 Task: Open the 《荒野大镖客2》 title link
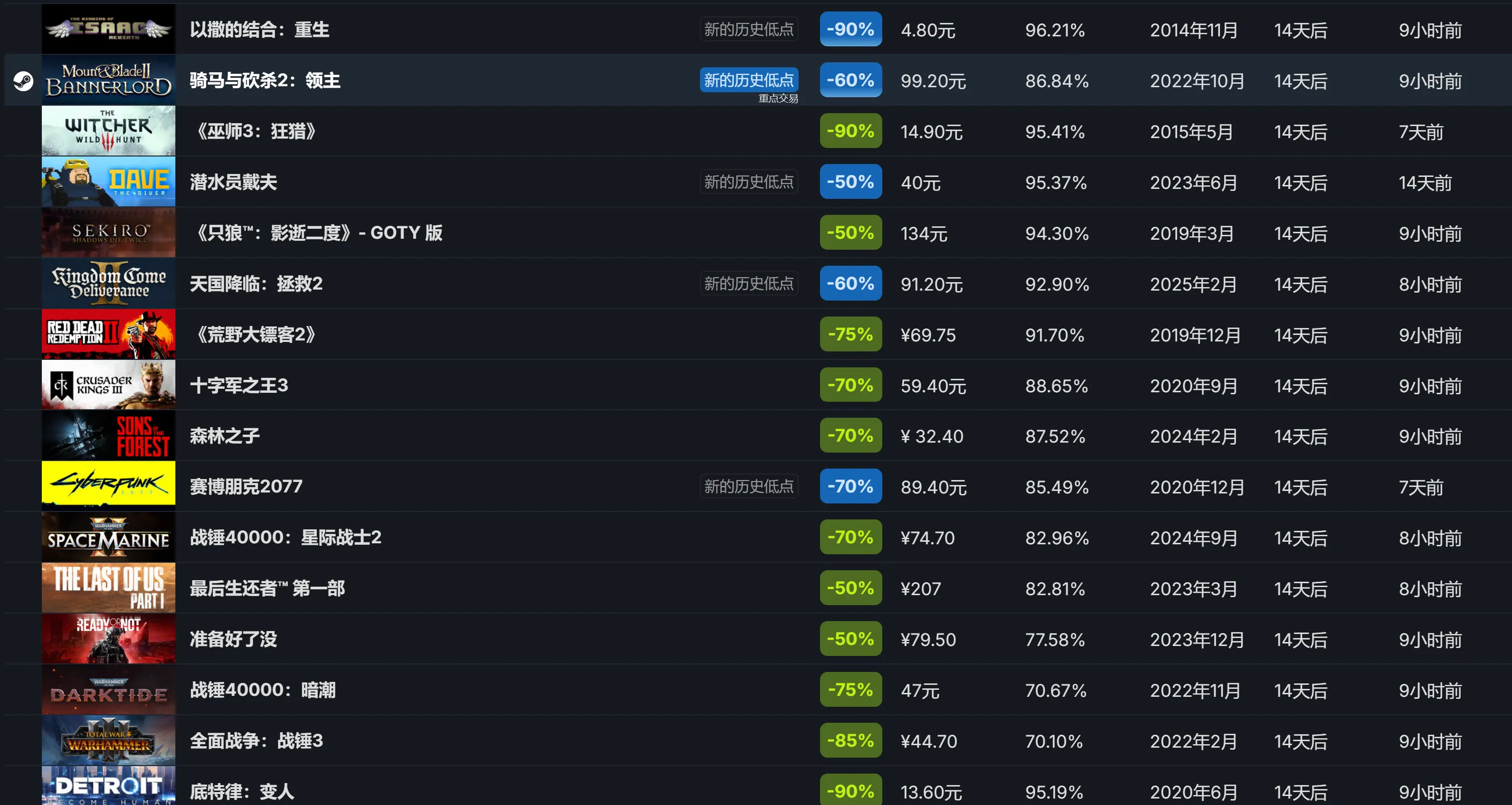pyautogui.click(x=253, y=334)
